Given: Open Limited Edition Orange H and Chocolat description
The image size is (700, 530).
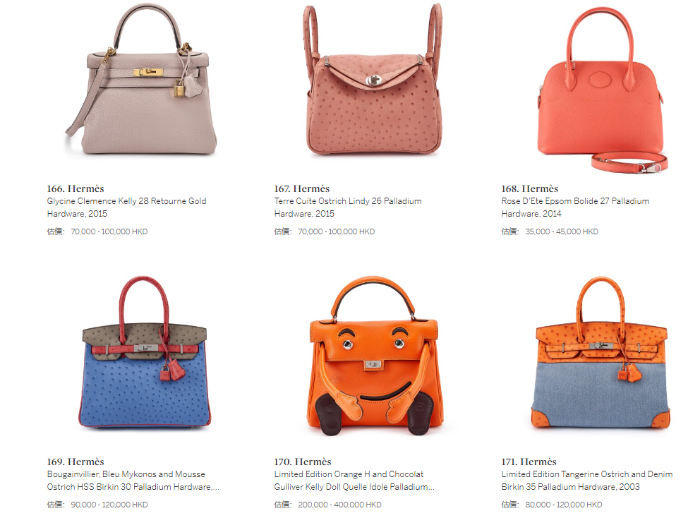Looking at the screenshot, I should click(354, 480).
